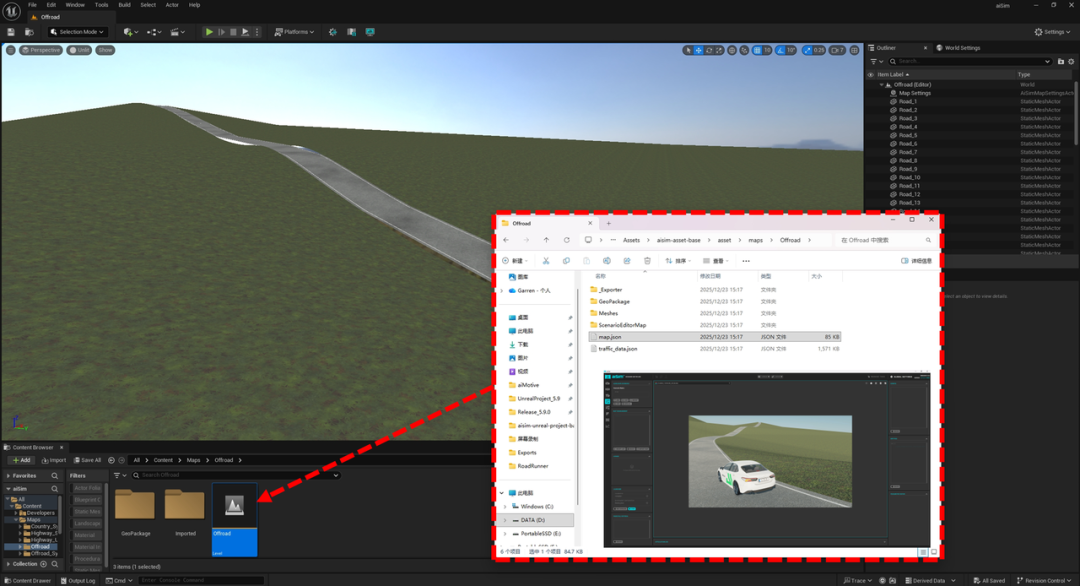Click the camera speed icon in viewport
This screenshot has height=586, width=1080.
(834, 50)
